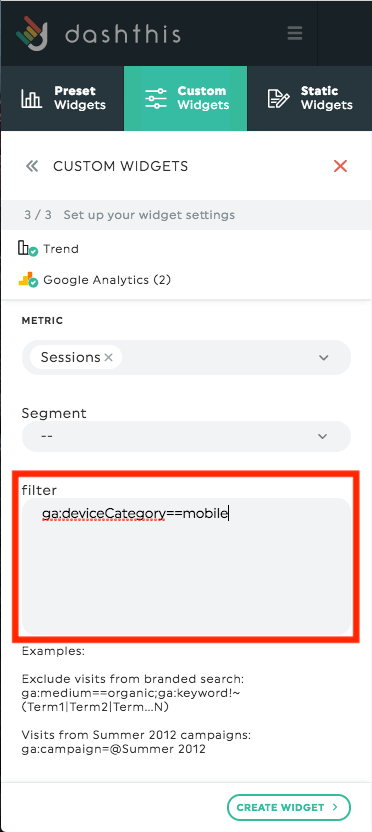Screen dimensions: 372x832
Task: Click the DashThis logo icon
Action: coord(32,33)
